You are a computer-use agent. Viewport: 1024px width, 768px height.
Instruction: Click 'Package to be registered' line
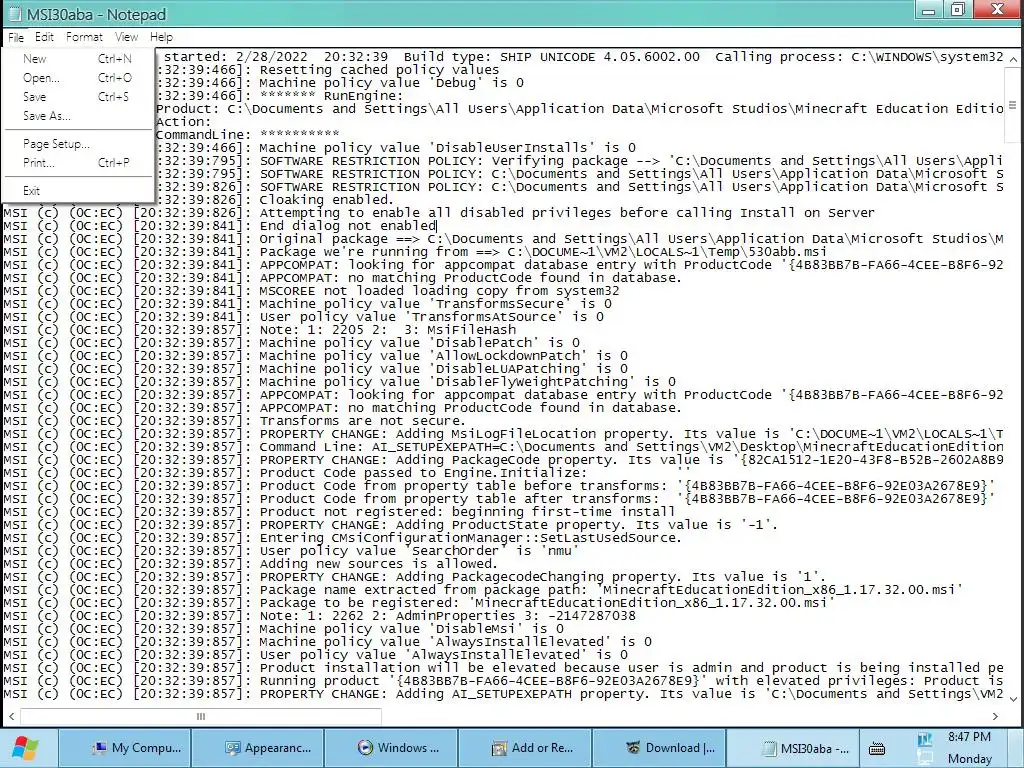tap(547, 603)
